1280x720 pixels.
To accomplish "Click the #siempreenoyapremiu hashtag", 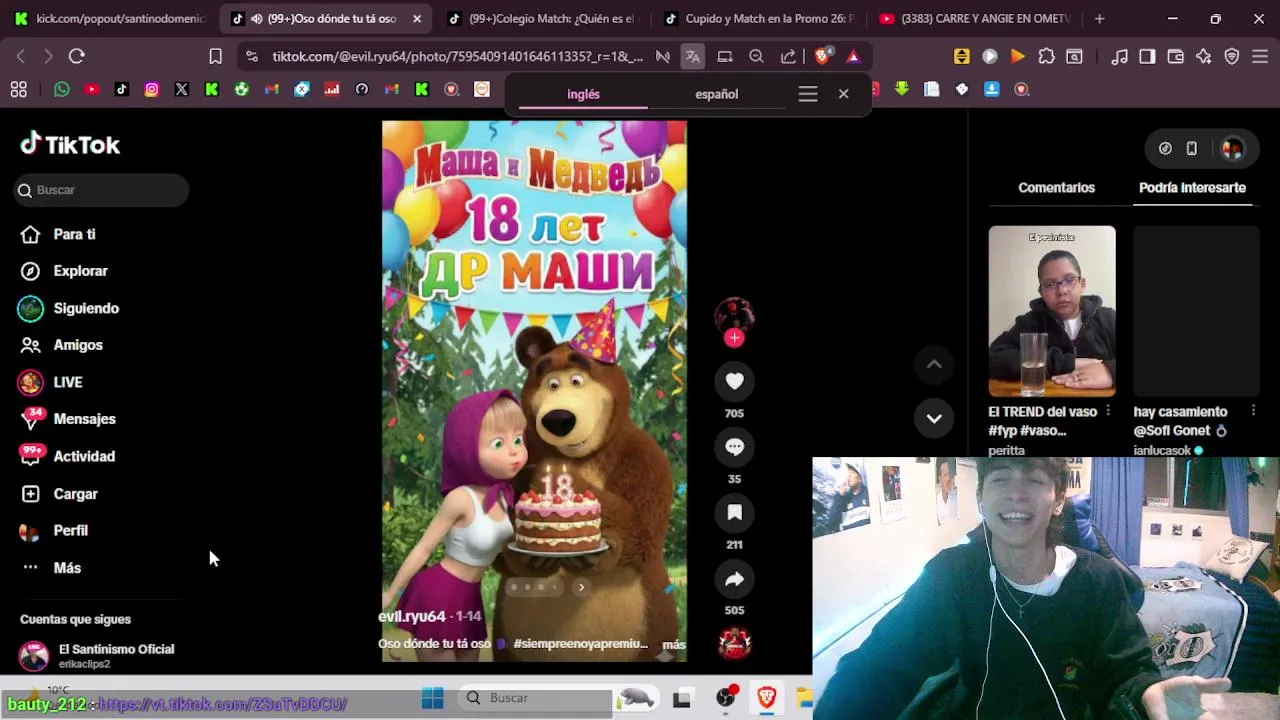I will tap(580, 644).
